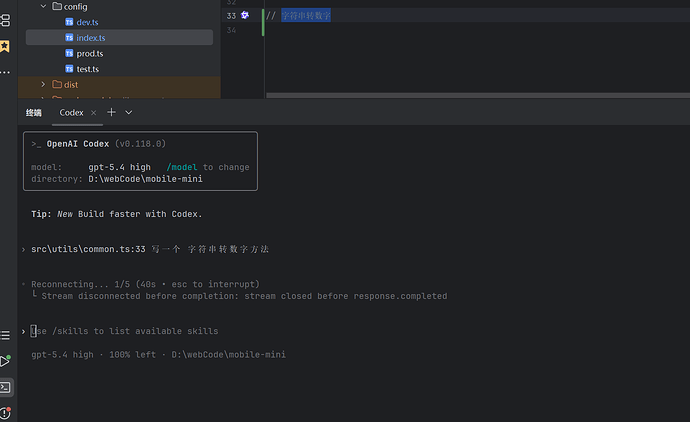The width and height of the screenshot is (690, 422).
Task: Open the list-style tool window icon
Action: coord(5,335)
